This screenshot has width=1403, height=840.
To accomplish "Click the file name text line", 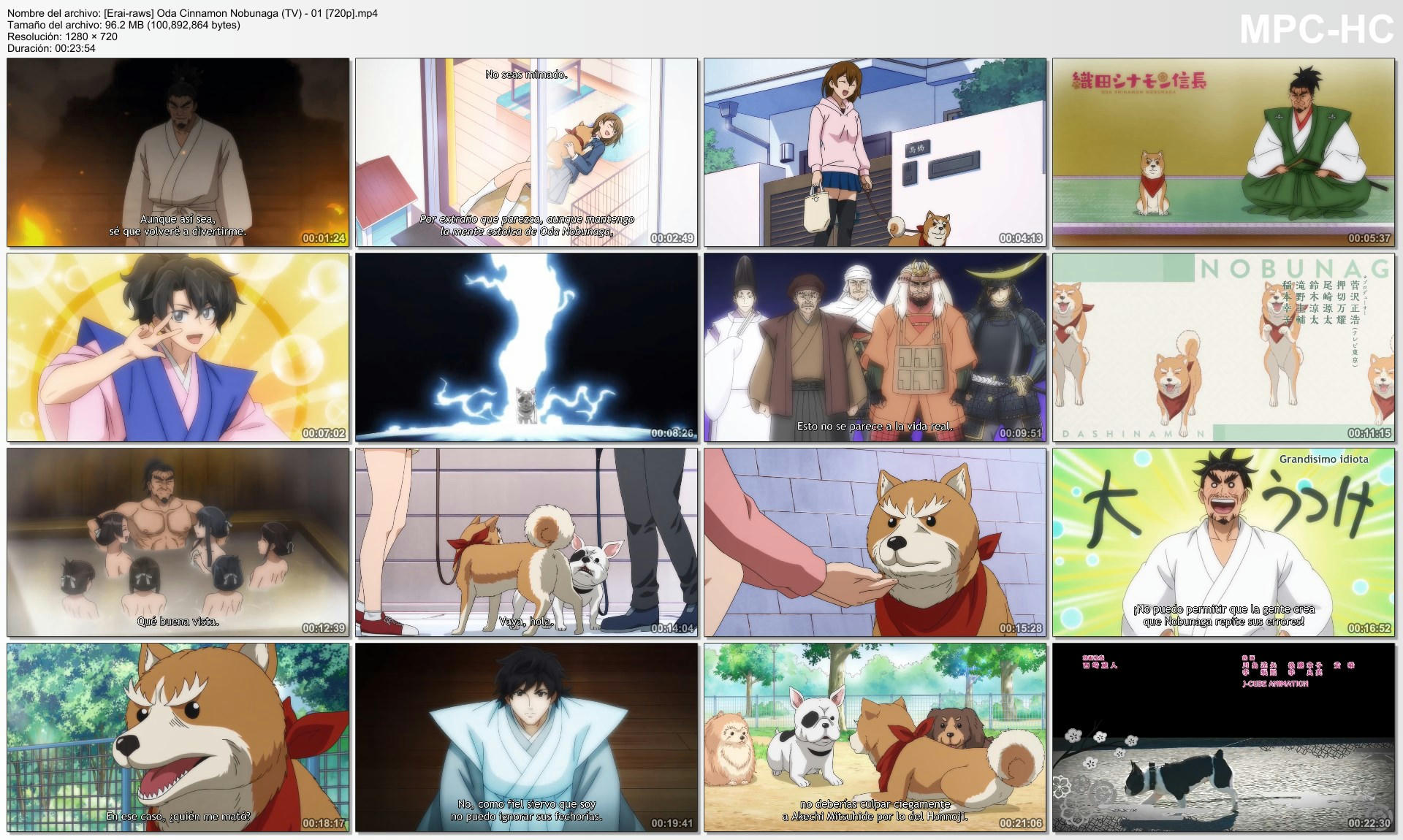I will pos(192,13).
